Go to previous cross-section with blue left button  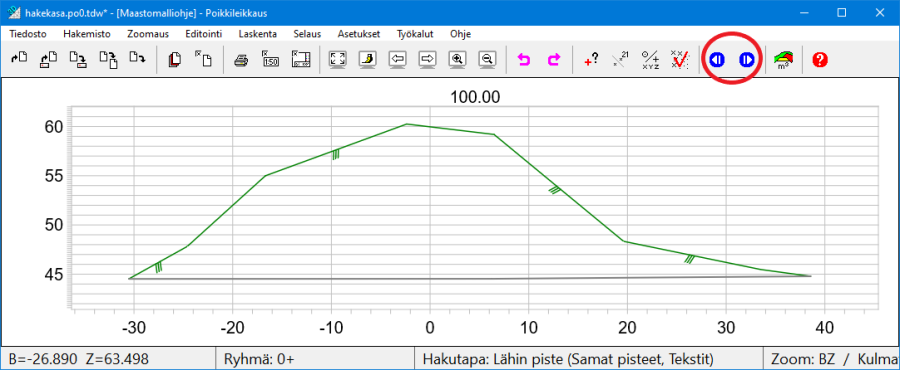[x=717, y=59]
